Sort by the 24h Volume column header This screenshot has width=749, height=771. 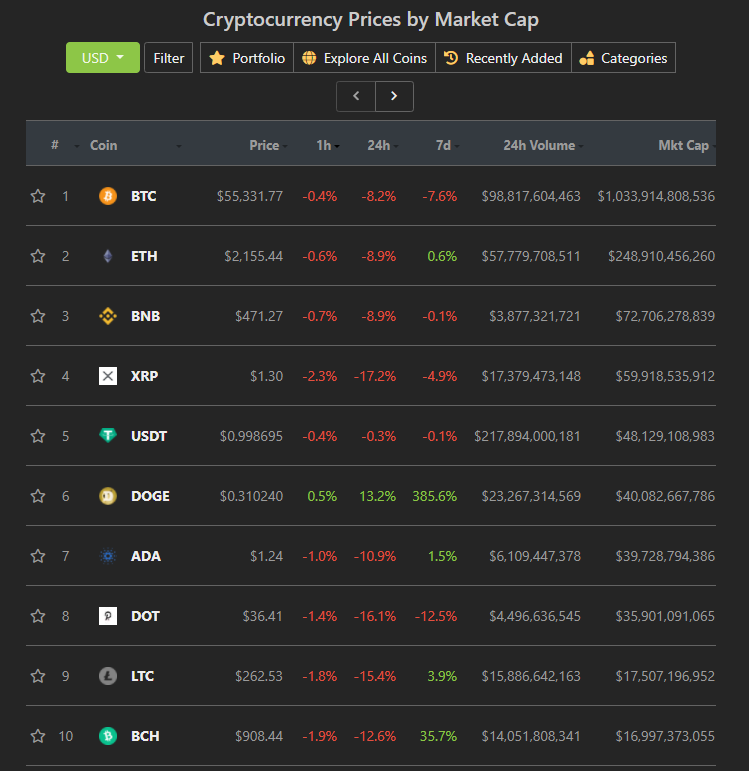(539, 146)
